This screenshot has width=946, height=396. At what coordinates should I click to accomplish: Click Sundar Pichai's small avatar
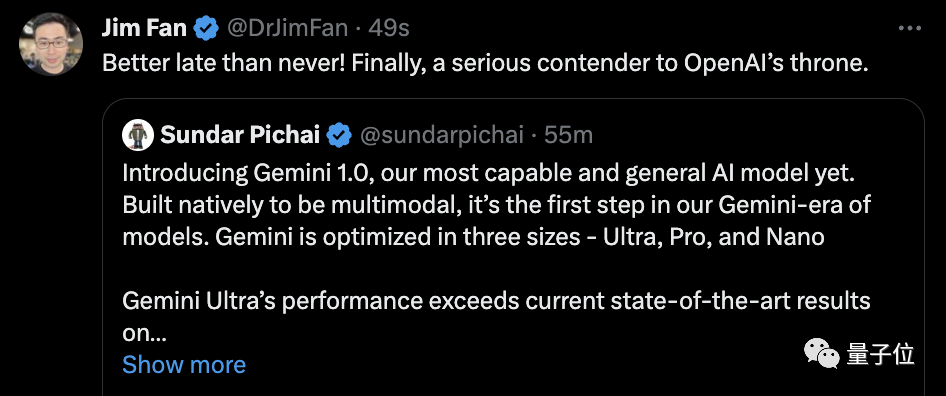coord(138,135)
